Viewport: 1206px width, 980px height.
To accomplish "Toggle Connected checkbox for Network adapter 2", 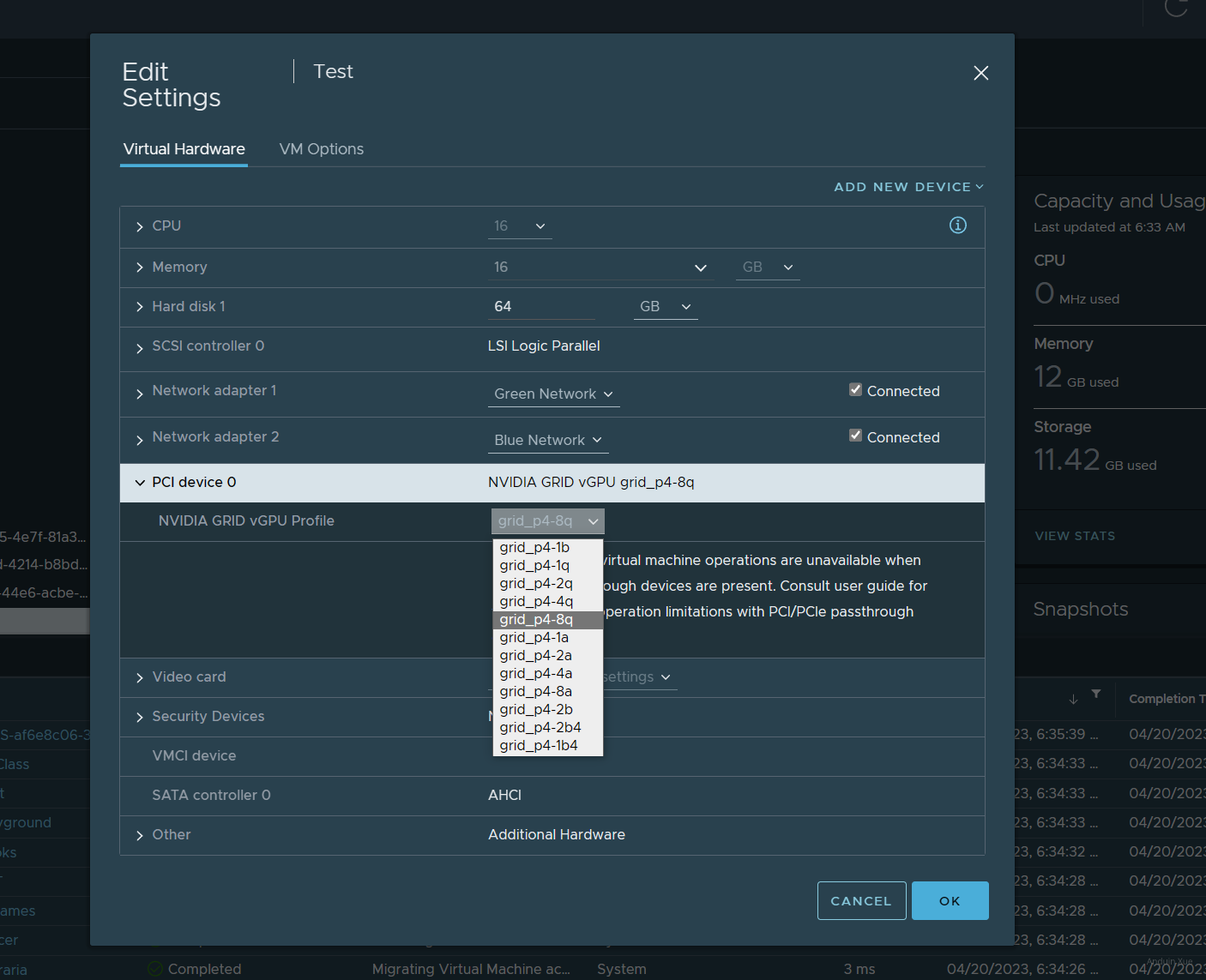I will (855, 436).
